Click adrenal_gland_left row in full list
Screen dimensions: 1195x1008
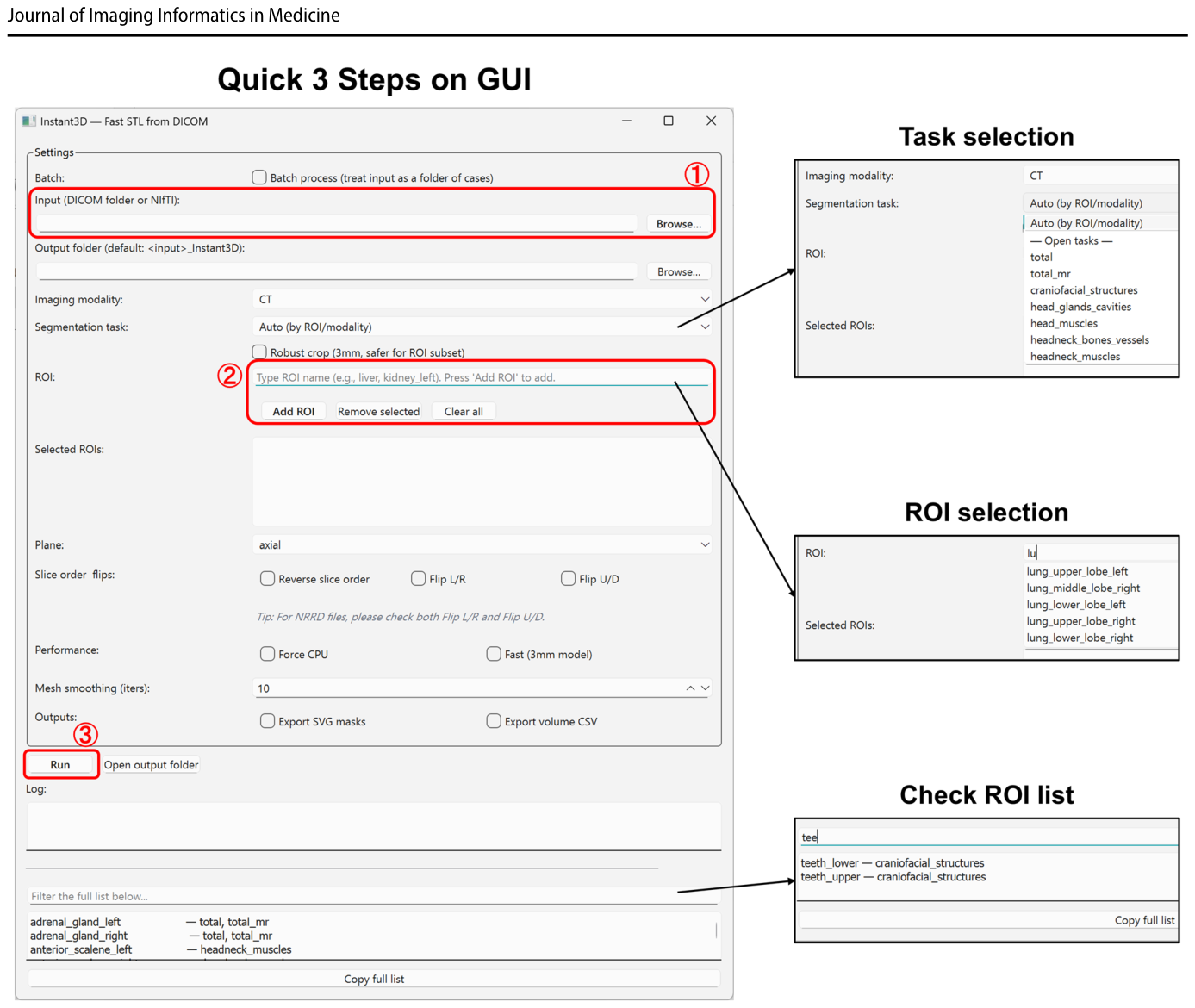(149, 922)
